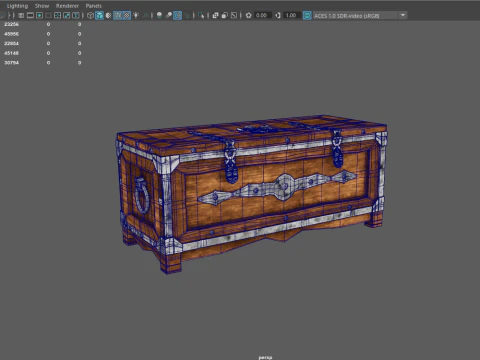Open the Panels menu
Viewport: 480px width, 360px height.
point(94,6)
